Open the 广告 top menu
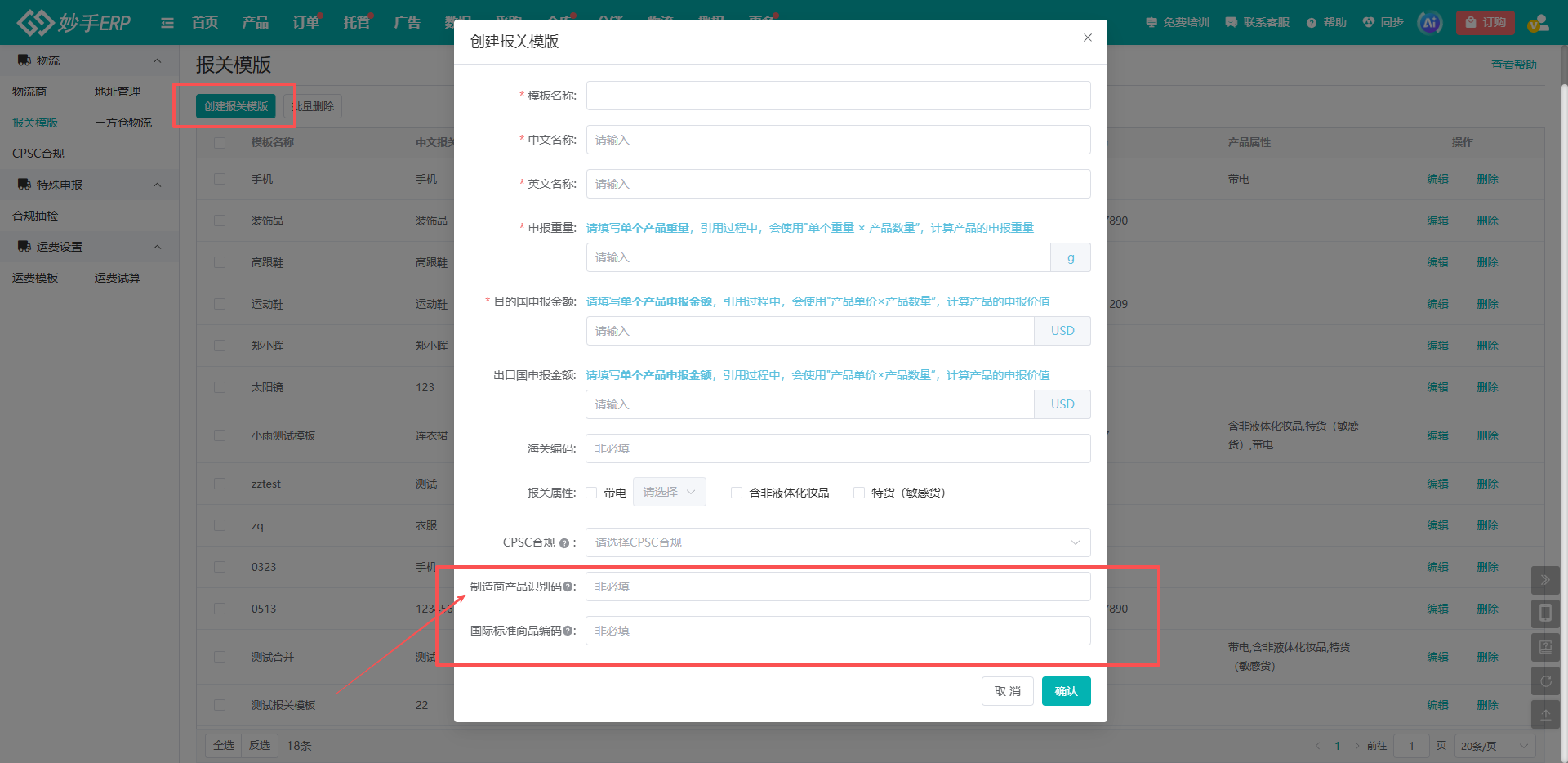1568x763 pixels. coord(408,23)
